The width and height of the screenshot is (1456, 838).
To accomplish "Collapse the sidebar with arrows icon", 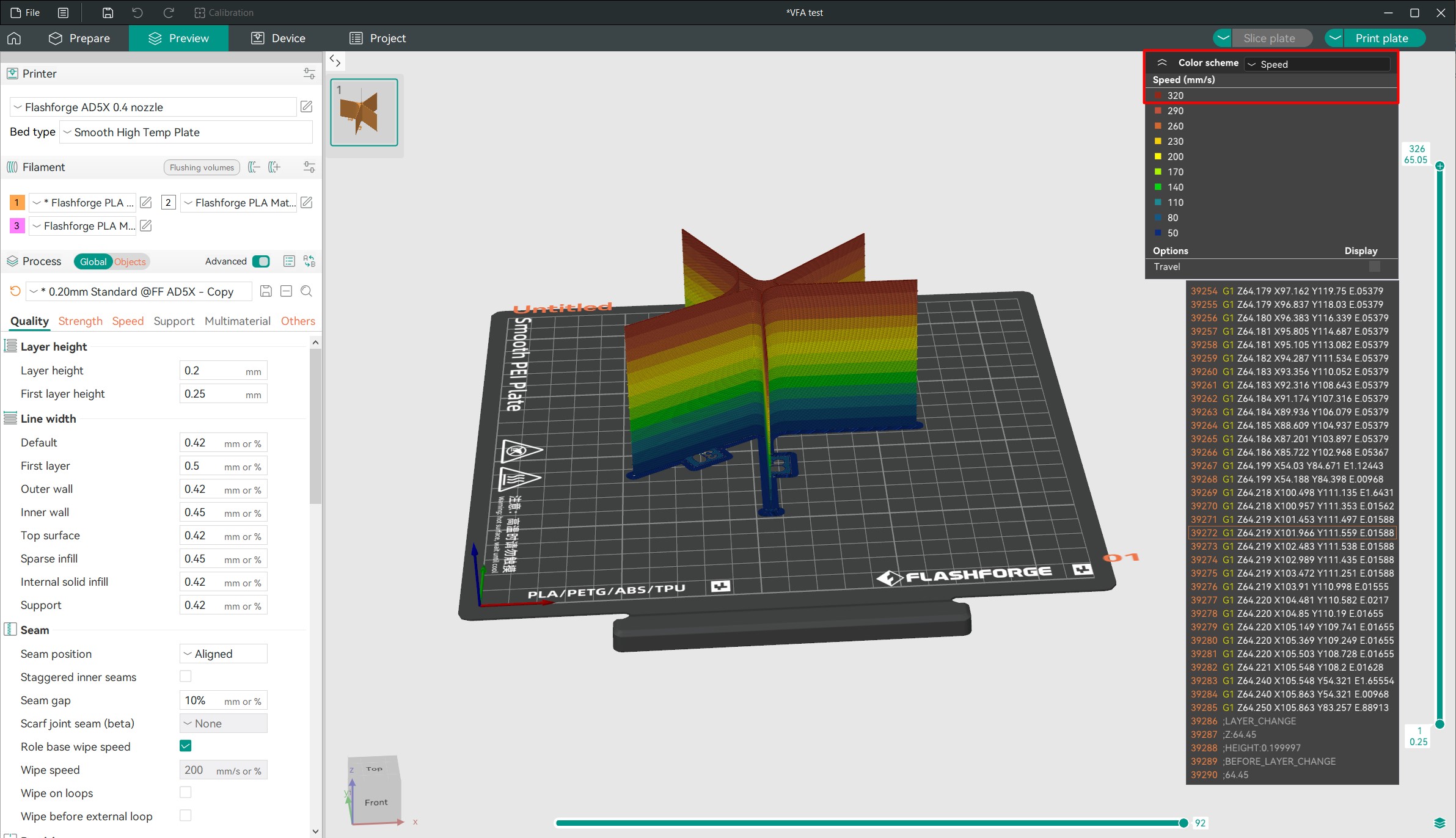I will click(335, 60).
